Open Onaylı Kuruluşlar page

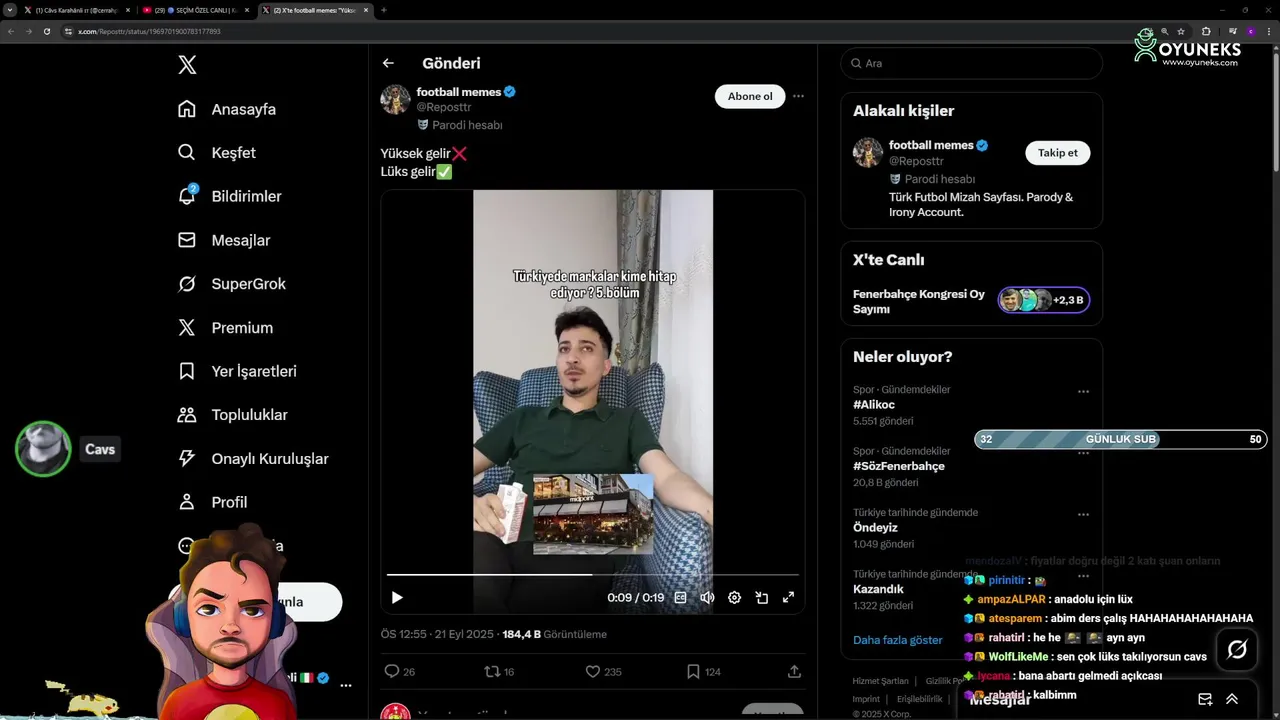252,458
